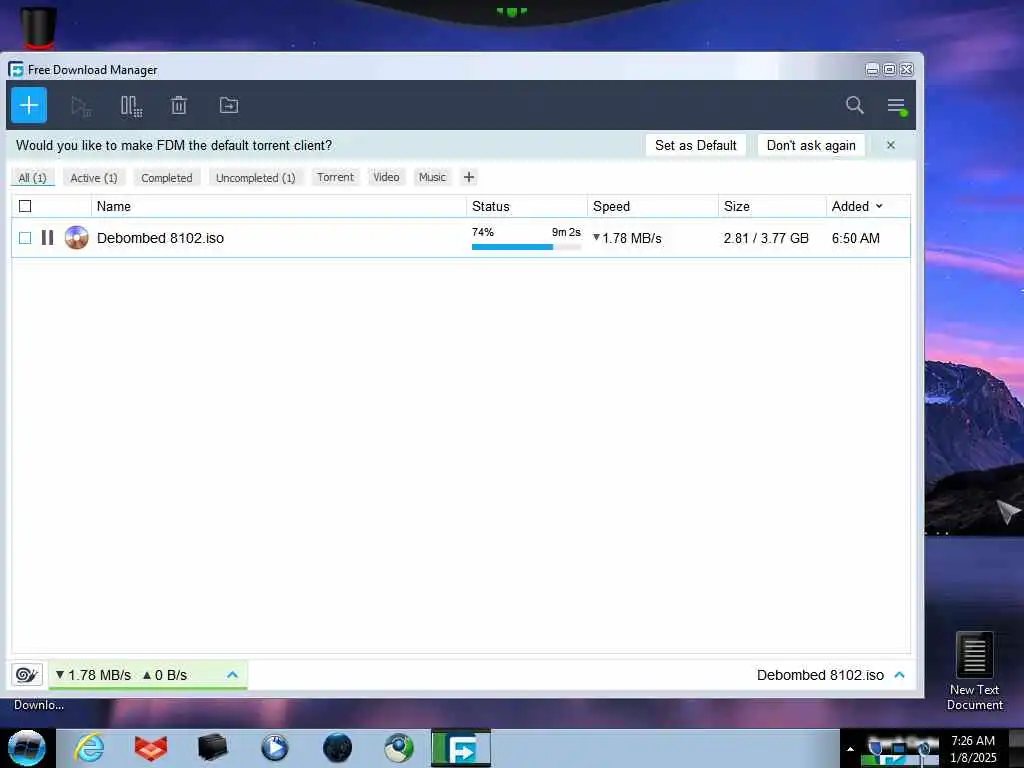Image resolution: width=1024 pixels, height=768 pixels.
Task: Click the 2.81 / 3.77 GB size cell
Action: pos(766,238)
